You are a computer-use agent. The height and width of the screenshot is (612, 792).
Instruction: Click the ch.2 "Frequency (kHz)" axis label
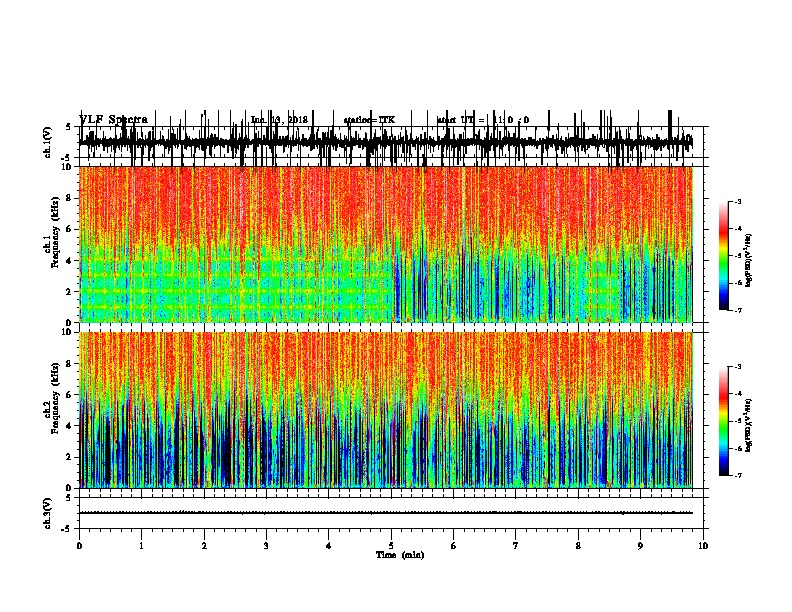[56, 398]
